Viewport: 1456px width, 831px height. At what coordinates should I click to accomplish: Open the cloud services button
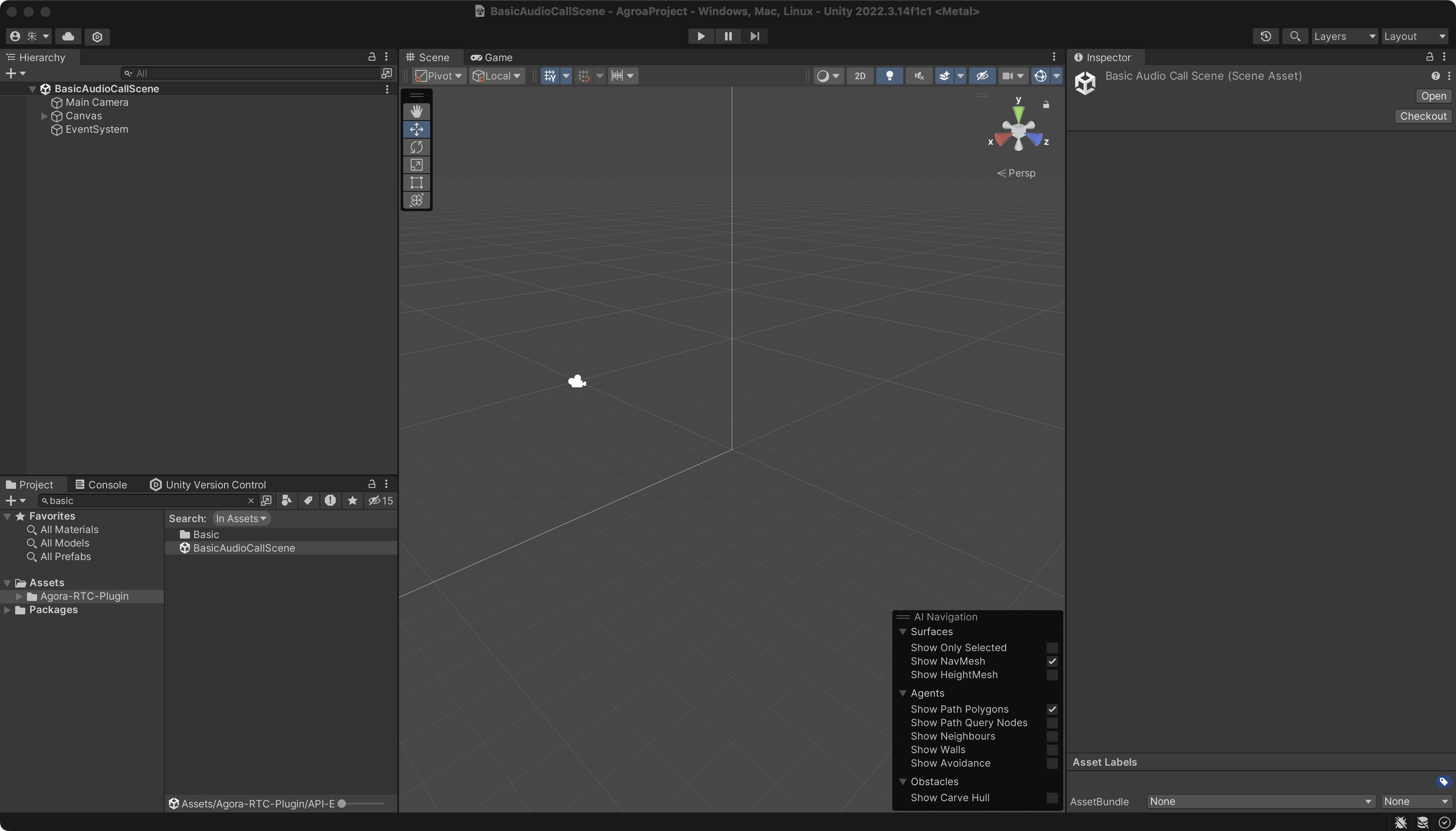(68, 36)
